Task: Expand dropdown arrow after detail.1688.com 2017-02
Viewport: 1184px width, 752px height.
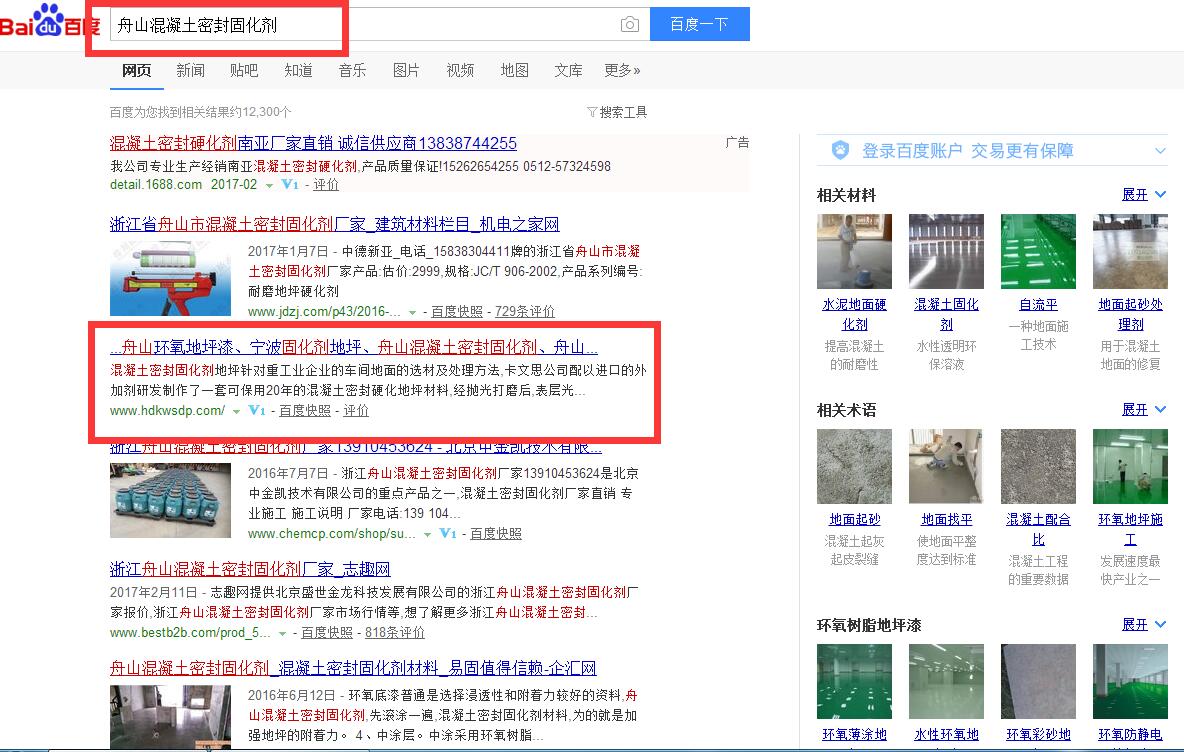Action: pyautogui.click(x=269, y=185)
